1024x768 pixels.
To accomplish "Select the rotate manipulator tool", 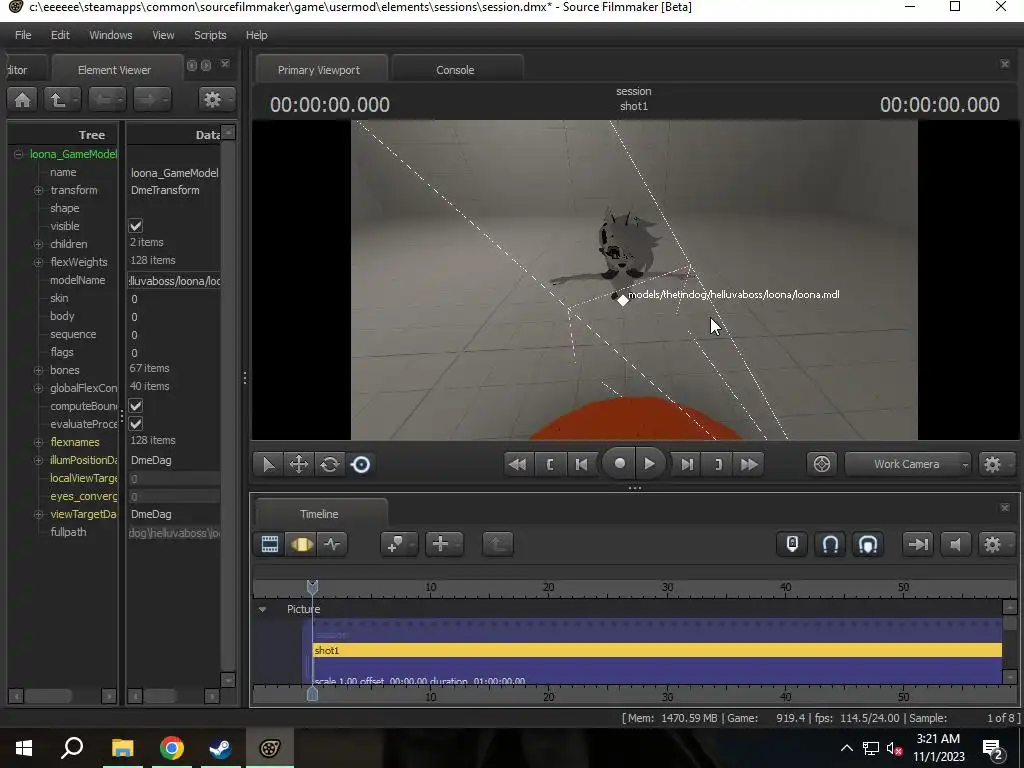I will [330, 464].
